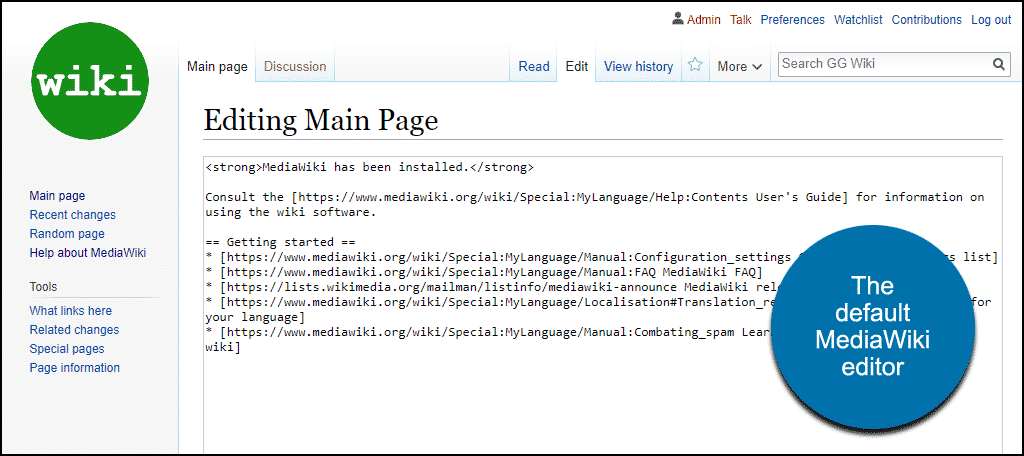This screenshot has height=456, width=1024.
Task: Select the Read tab
Action: 534,67
